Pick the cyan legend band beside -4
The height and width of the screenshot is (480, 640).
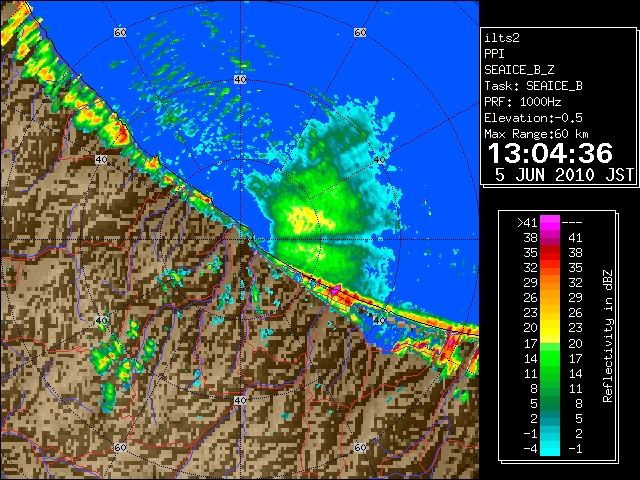[x=550, y=448]
